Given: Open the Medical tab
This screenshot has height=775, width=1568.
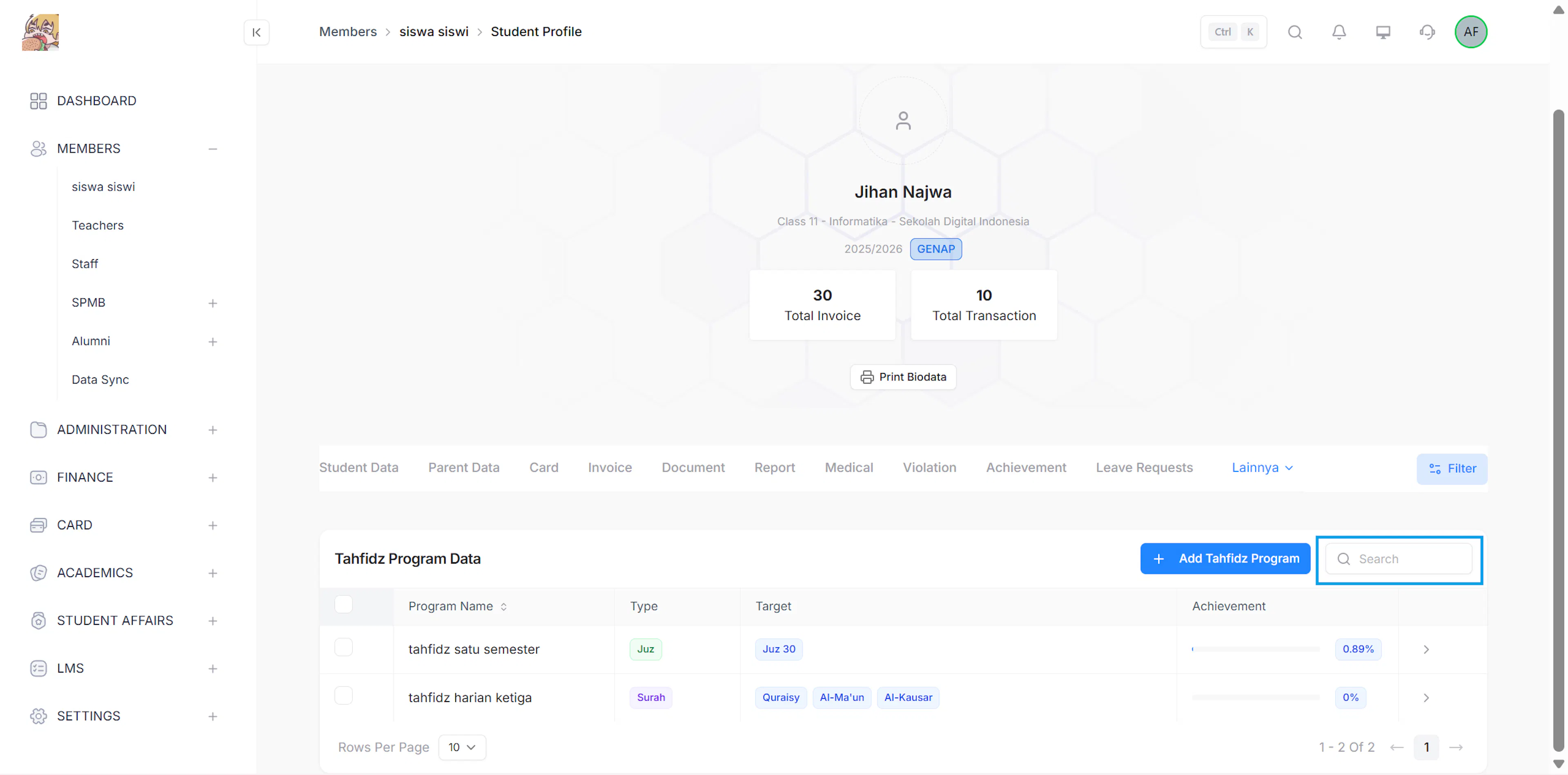Looking at the screenshot, I should click(x=849, y=468).
